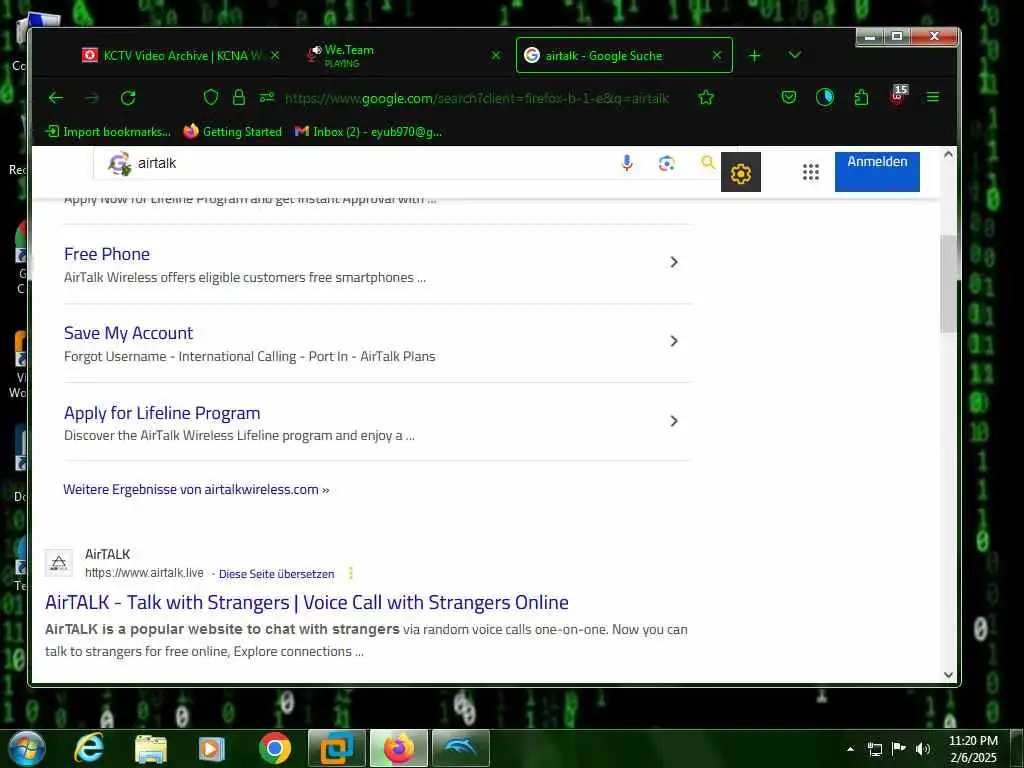Open the taskbar clock and date
Screen dimensions: 1024x768
[973, 749]
